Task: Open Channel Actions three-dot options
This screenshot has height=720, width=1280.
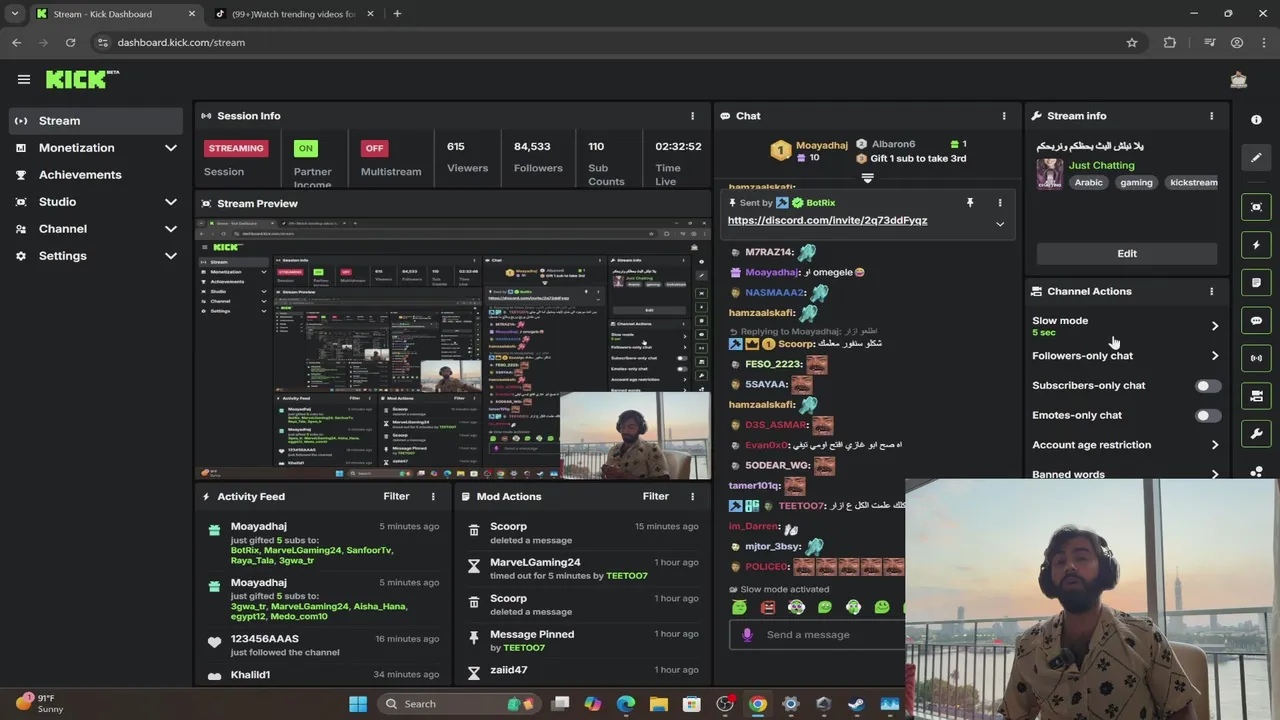Action: point(1211,292)
